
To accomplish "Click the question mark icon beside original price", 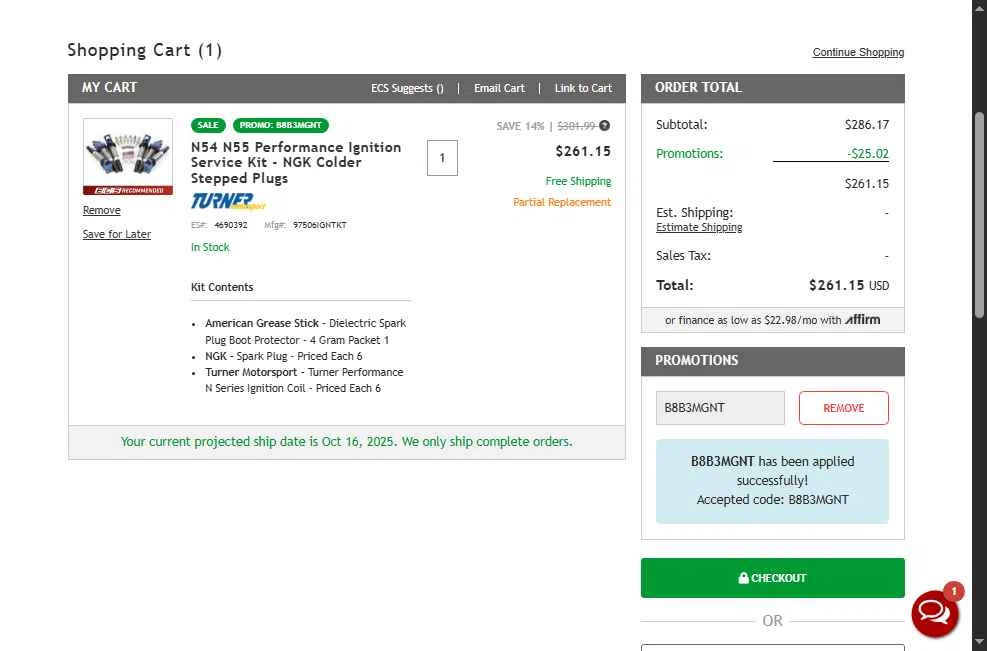I will click(x=605, y=126).
